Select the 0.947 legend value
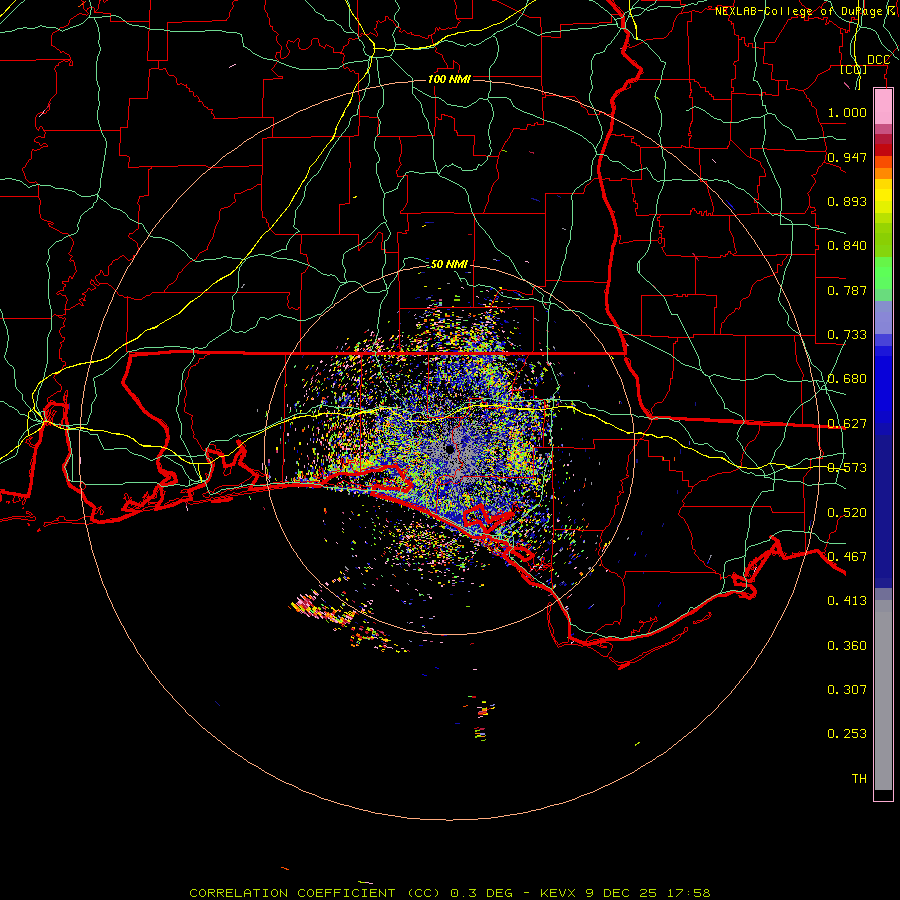 pos(847,157)
